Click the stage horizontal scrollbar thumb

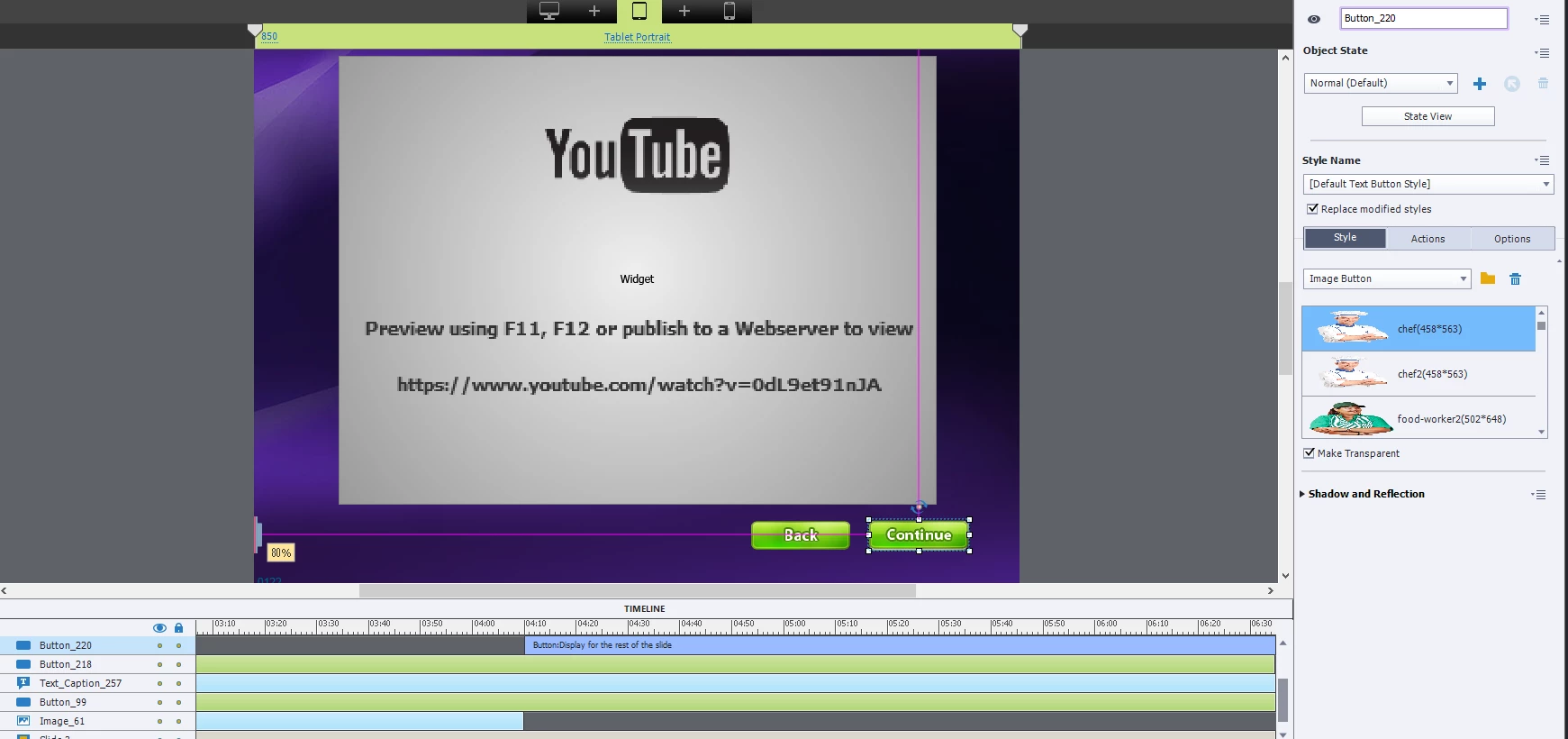tap(637, 591)
